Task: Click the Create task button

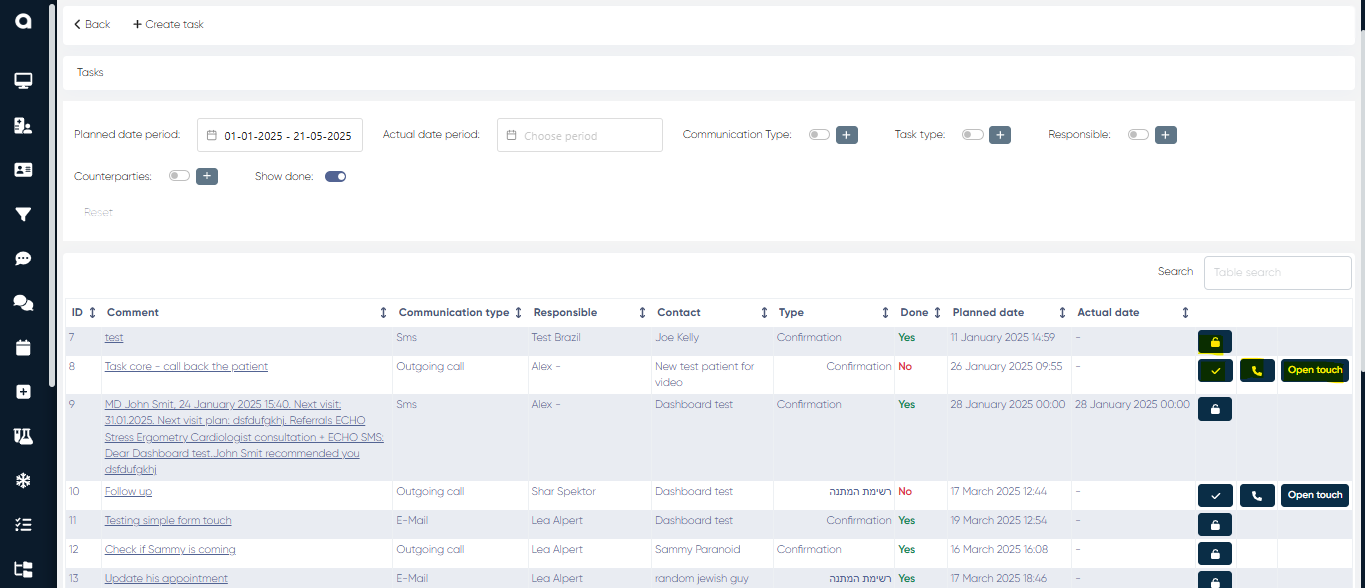Action: click(x=168, y=24)
